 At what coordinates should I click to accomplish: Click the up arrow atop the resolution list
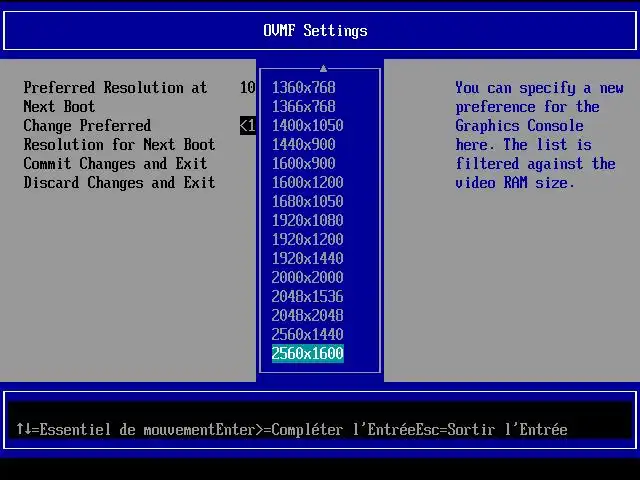(x=323, y=68)
